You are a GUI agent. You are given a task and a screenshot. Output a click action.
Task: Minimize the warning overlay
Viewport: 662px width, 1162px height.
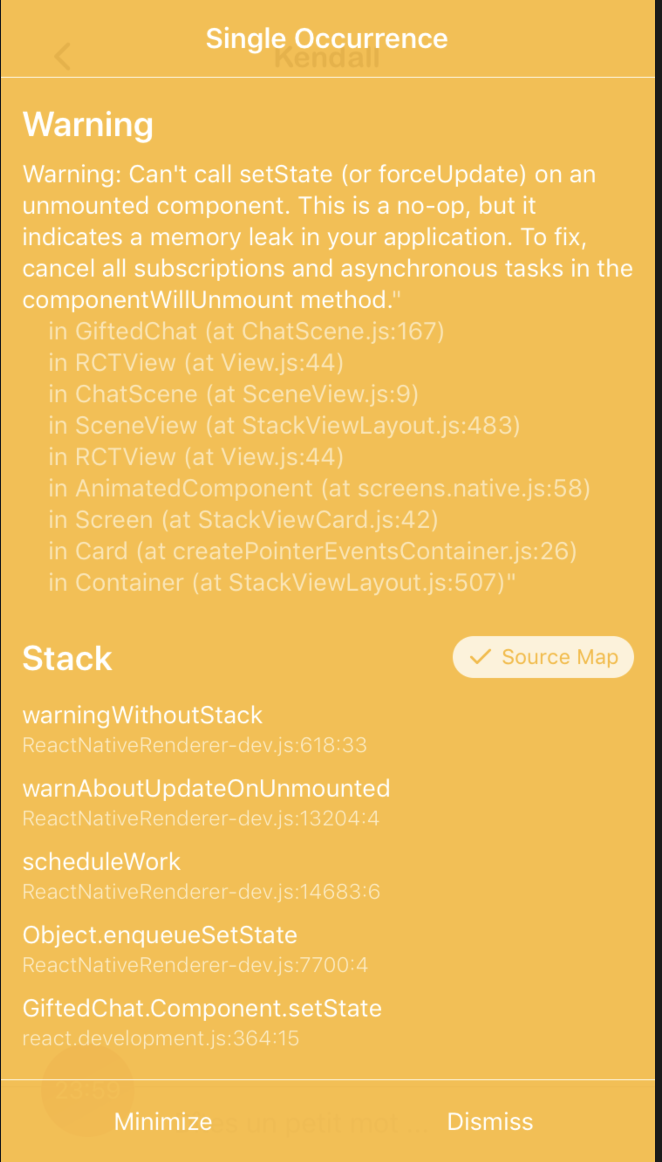tap(162, 1121)
